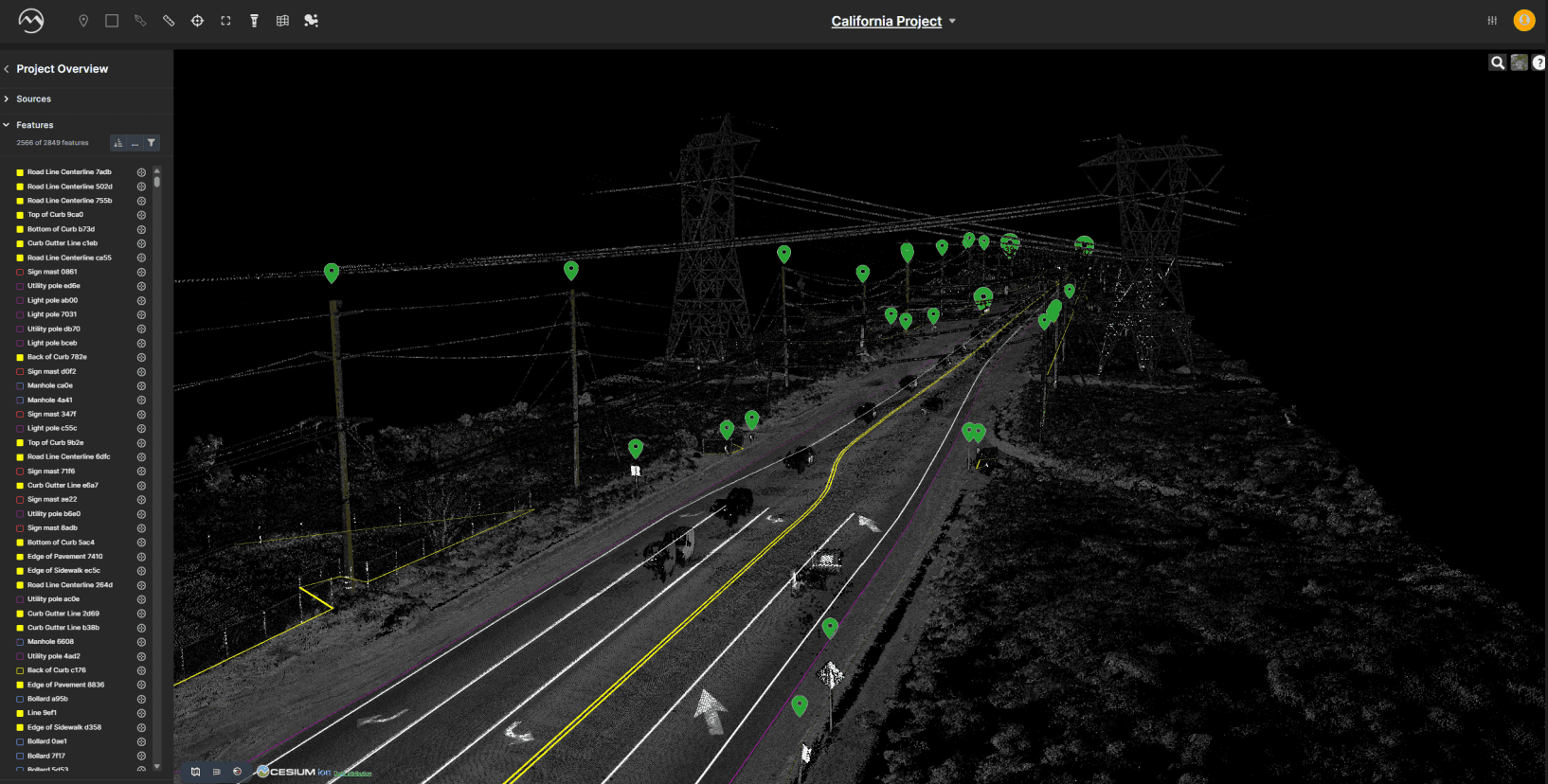
Task: Select feature Back of Curb 782e
Action: coord(57,357)
